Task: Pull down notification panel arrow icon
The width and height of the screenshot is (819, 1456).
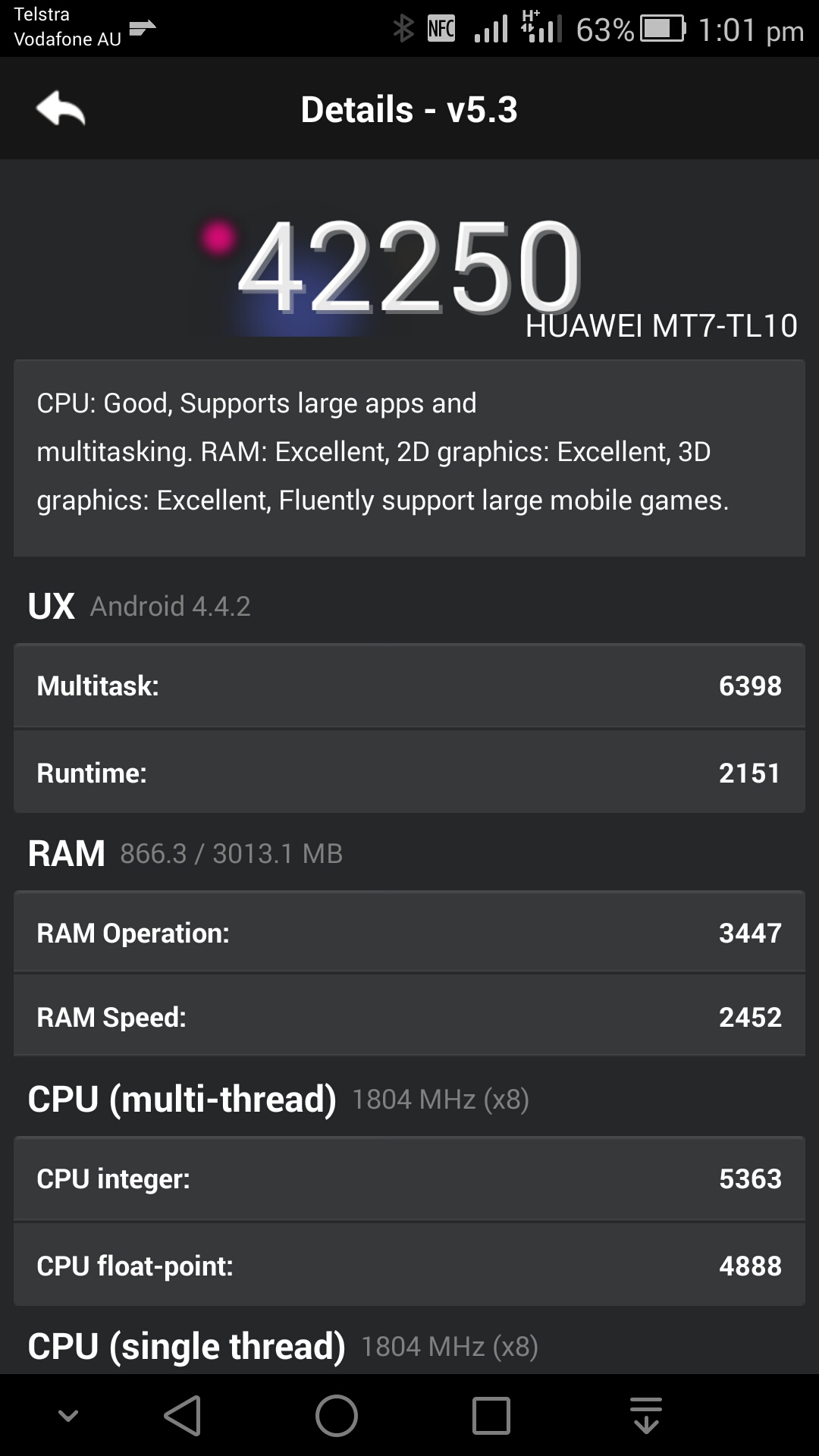Action: pos(646,1415)
